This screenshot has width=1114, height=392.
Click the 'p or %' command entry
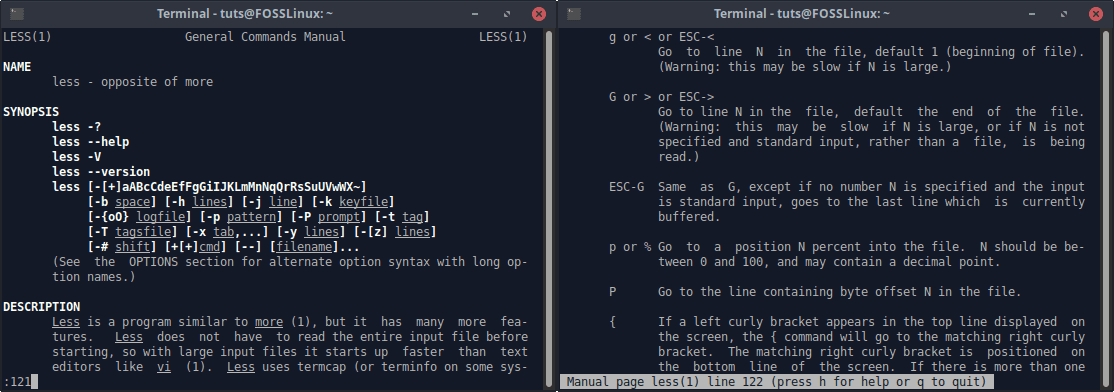630,247
